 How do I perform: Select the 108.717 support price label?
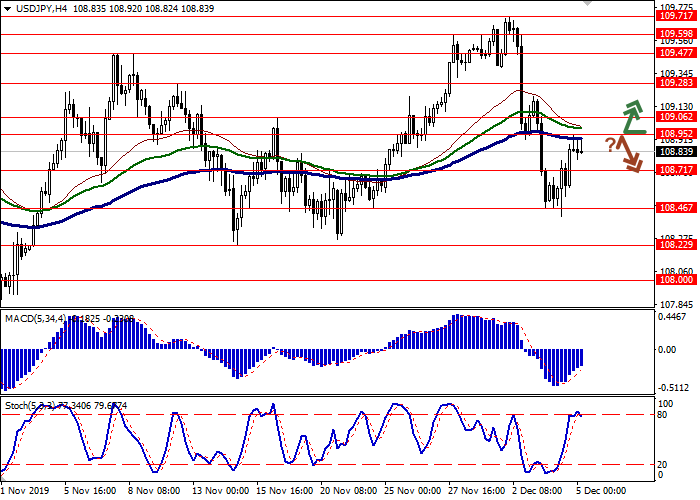[675, 171]
